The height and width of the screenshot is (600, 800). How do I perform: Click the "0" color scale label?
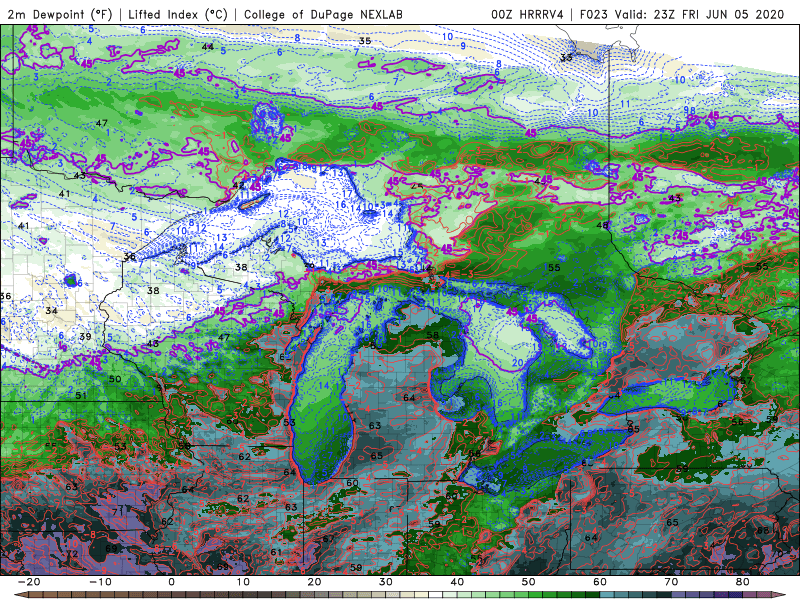click(x=171, y=582)
